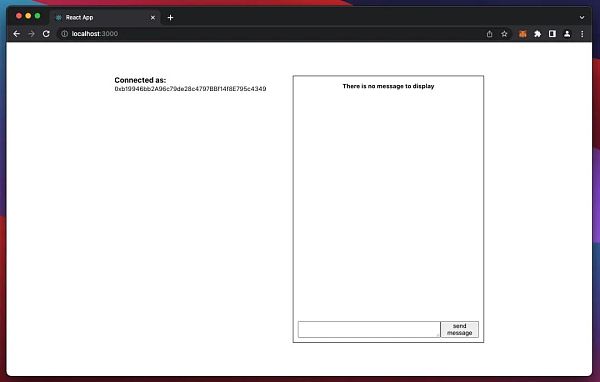Toggle the browser side panel
The width and height of the screenshot is (600, 382).
click(552, 34)
